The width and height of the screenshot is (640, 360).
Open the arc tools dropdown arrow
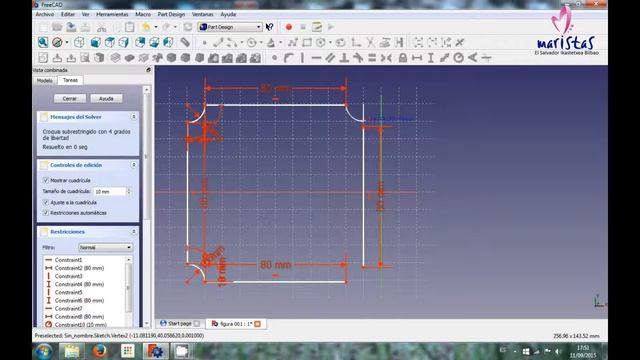tap(242, 42)
